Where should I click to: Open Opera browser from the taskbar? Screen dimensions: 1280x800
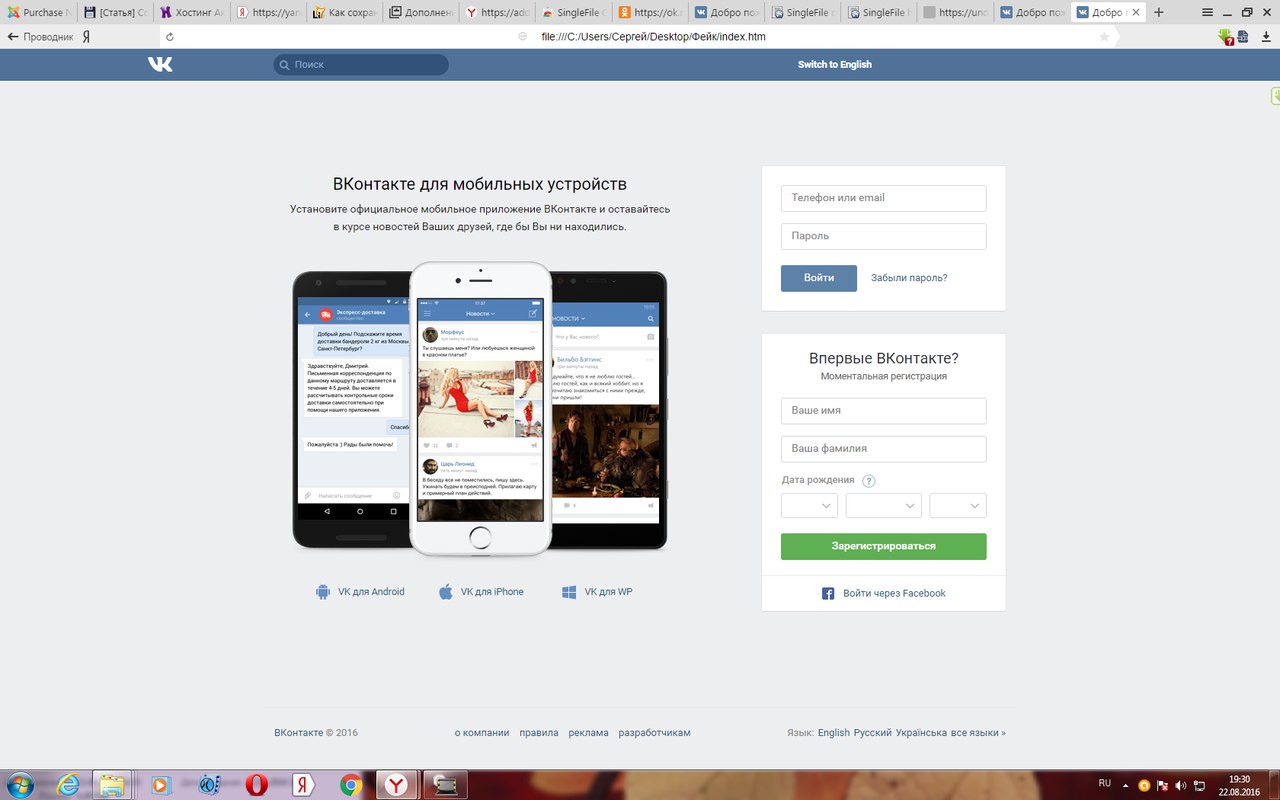(256, 785)
